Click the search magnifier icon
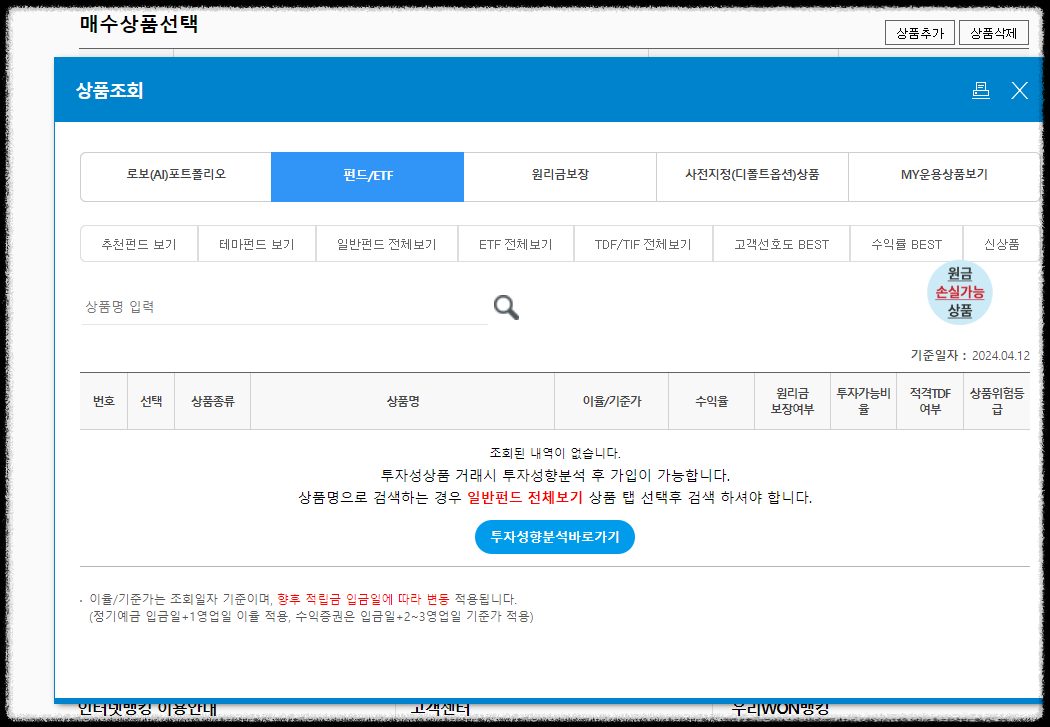Viewport: 1050px width, 727px height. pos(505,307)
